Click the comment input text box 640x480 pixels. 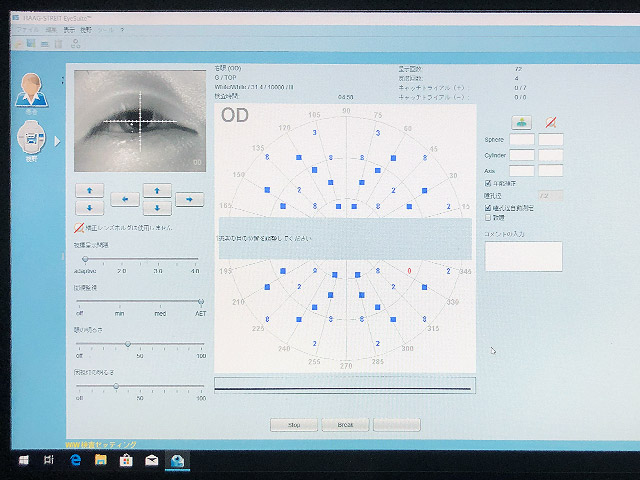click(x=523, y=256)
